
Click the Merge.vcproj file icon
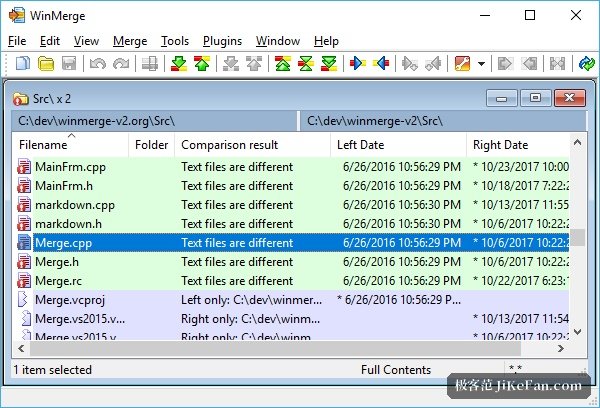(x=23, y=300)
